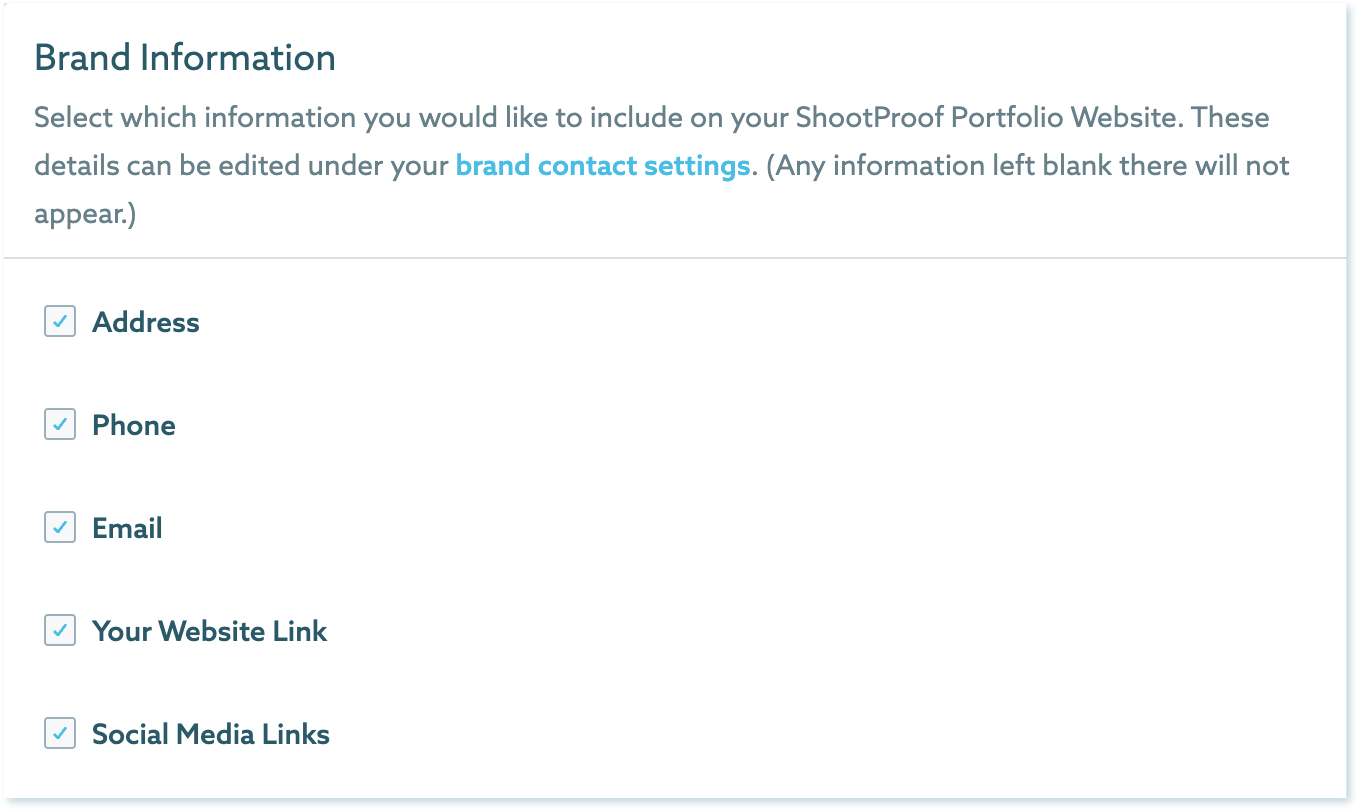This screenshot has width=1358, height=810.
Task: Click the Address label text
Action: pos(146,322)
